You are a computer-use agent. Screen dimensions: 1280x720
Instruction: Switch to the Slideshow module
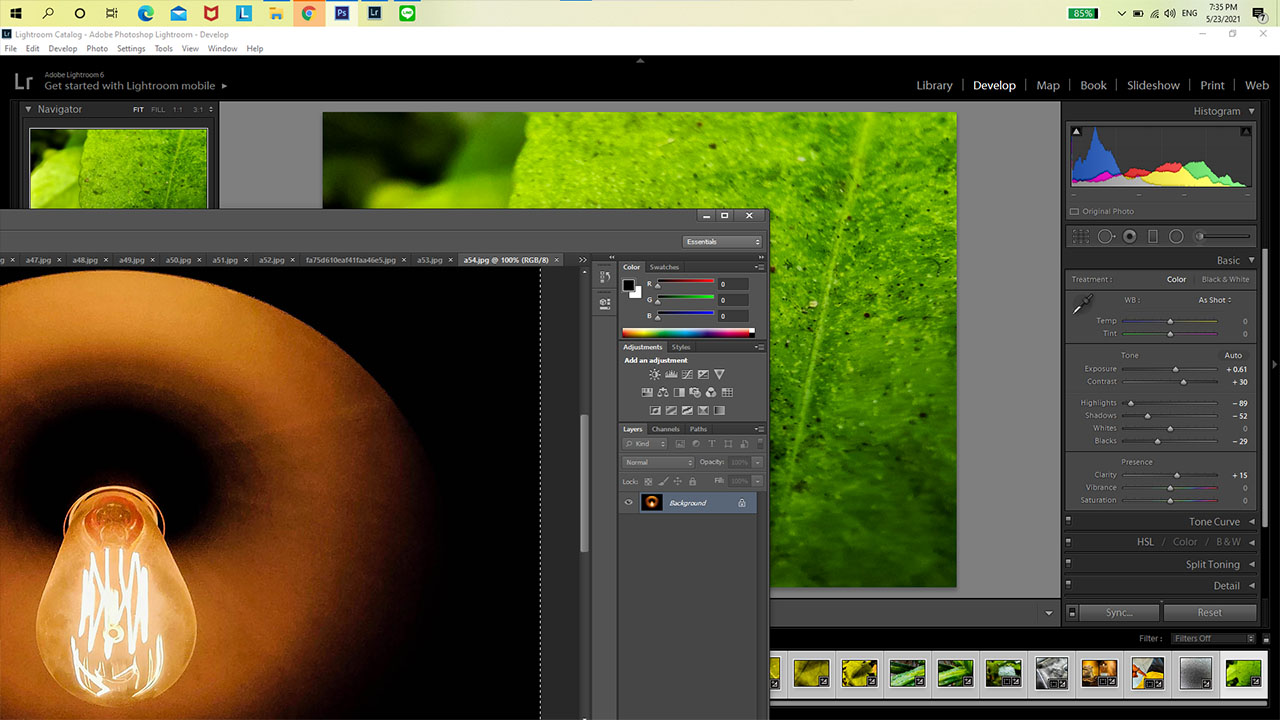point(1153,85)
